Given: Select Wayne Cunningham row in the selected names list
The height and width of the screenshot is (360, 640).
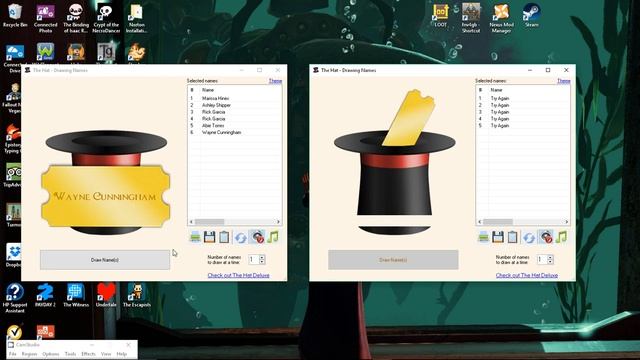Looking at the screenshot, I should (x=235, y=132).
